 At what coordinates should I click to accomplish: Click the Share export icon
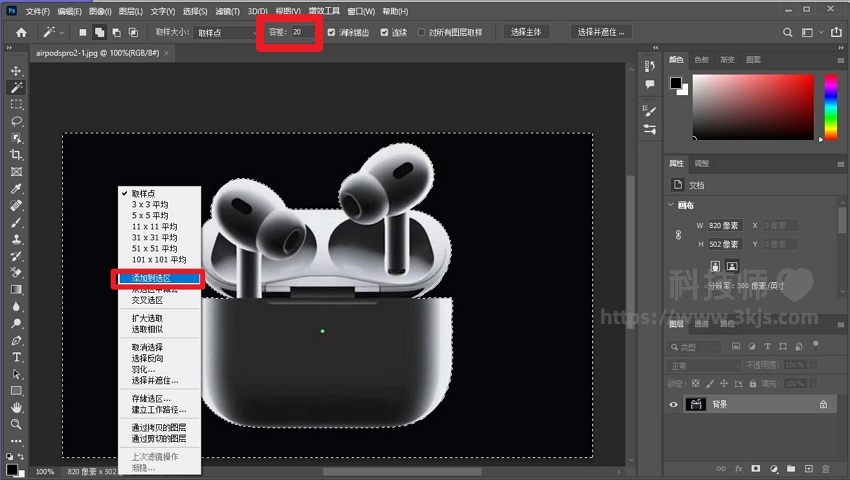[x=837, y=33]
